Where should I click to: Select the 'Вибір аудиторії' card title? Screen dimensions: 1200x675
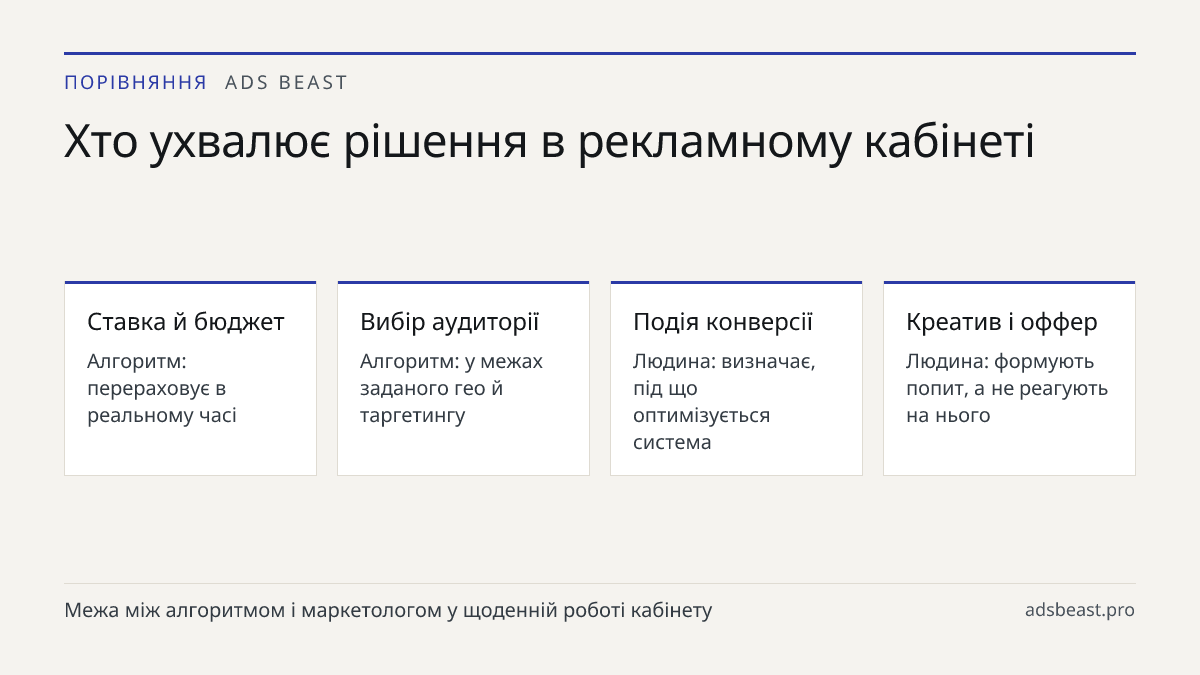449,322
